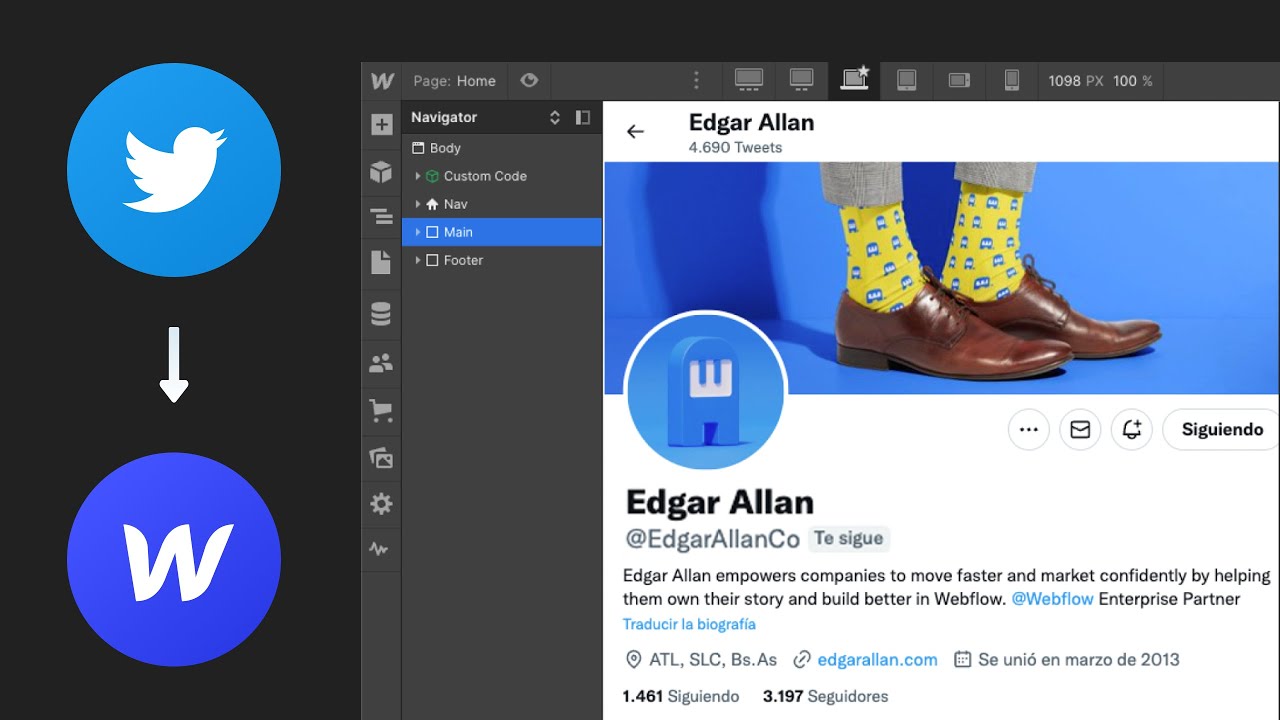Open the CMS collections database panel
The image size is (1280, 720).
click(x=381, y=314)
